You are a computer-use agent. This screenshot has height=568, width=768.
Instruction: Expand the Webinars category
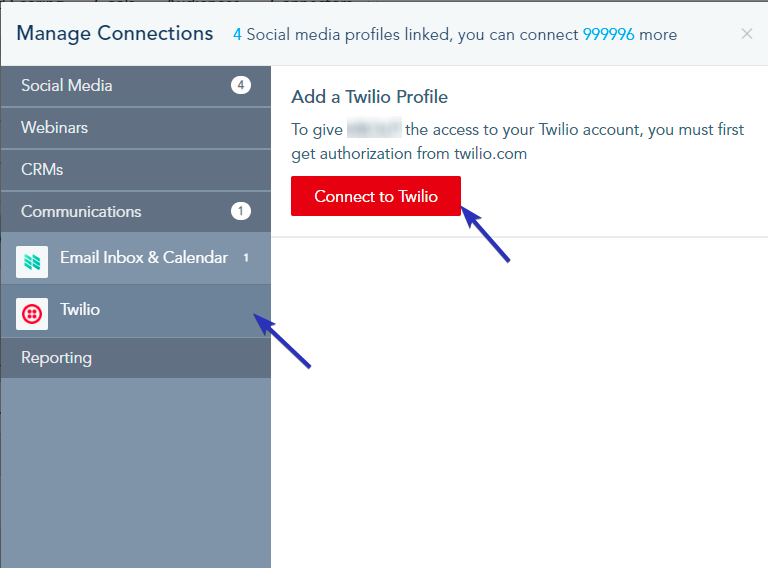[x=136, y=128]
